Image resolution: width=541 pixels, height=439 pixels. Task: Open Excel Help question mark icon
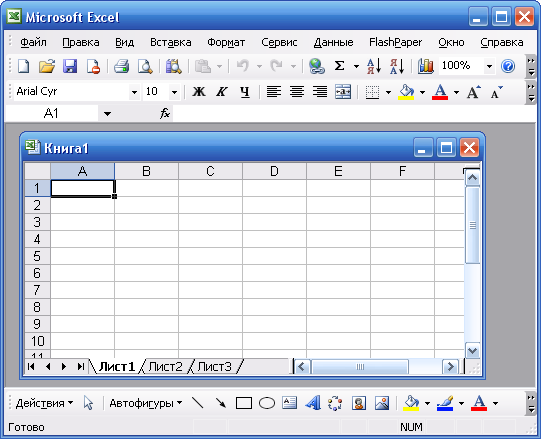click(x=508, y=66)
